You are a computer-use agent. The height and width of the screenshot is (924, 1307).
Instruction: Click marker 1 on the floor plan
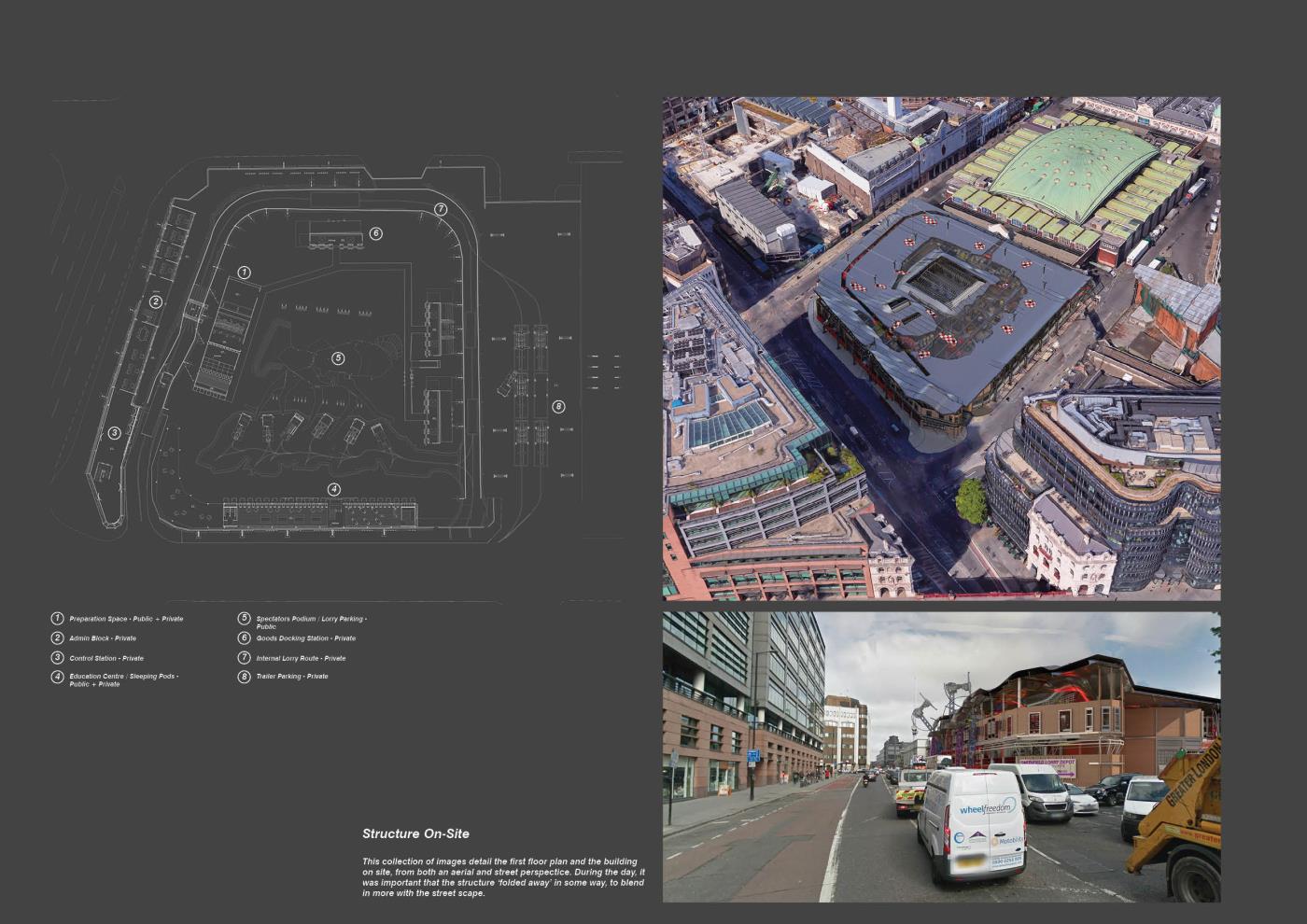click(x=244, y=273)
